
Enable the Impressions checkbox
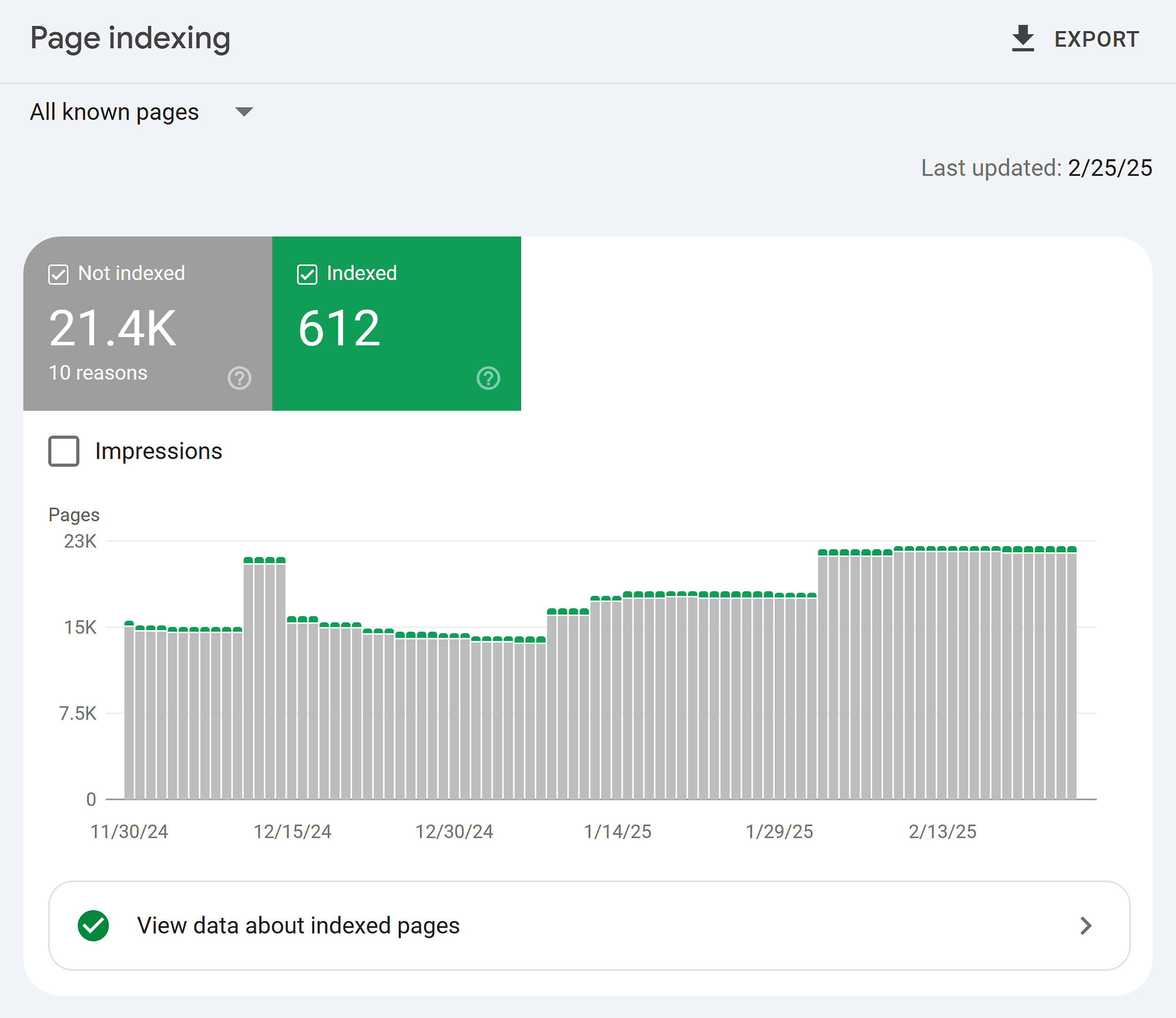(x=64, y=451)
